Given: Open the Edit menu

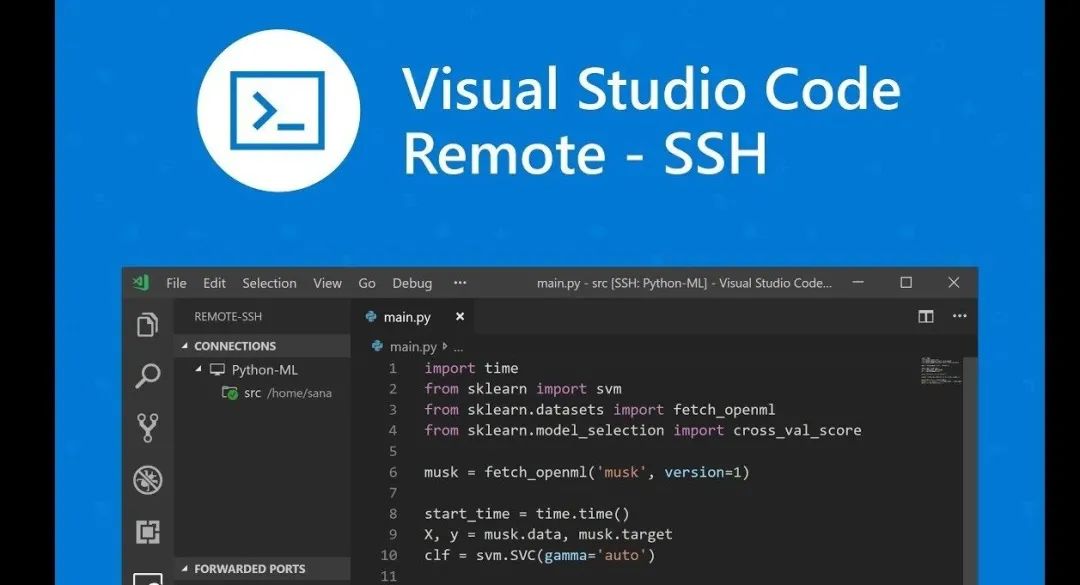Looking at the screenshot, I should (214, 283).
